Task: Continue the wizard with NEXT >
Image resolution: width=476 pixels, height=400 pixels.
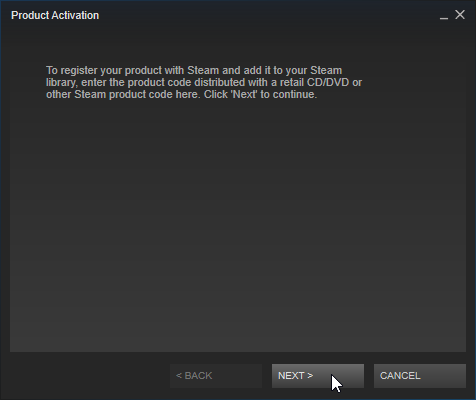Action: [x=318, y=376]
